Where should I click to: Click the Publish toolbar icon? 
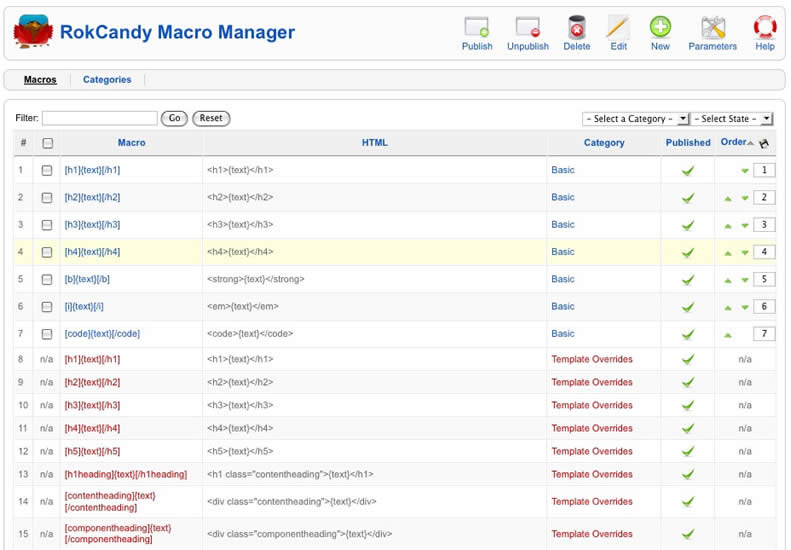click(x=477, y=27)
